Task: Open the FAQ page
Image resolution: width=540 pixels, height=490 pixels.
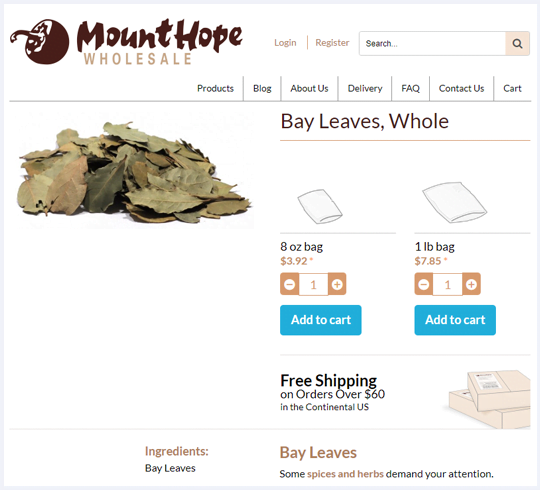Action: pos(411,88)
